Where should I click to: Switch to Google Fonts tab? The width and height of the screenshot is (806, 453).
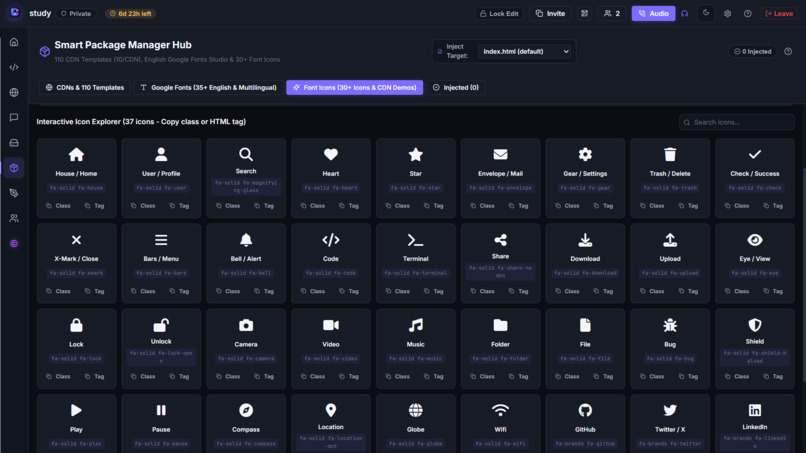[209, 87]
